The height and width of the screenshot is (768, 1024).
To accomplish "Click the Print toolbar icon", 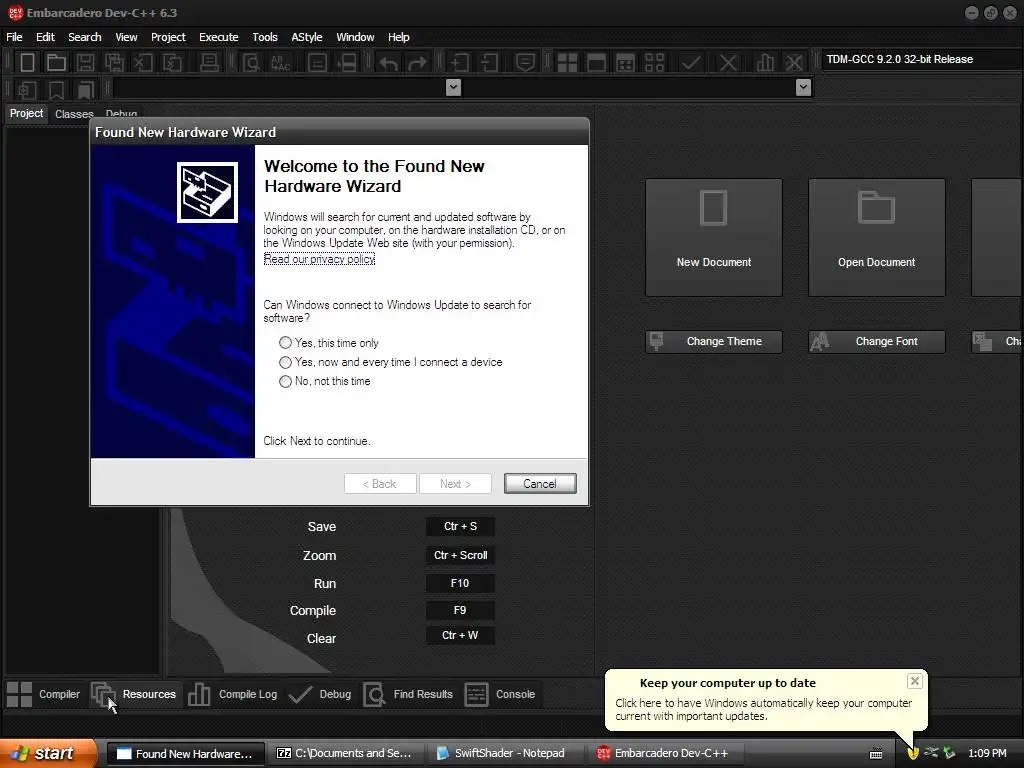I will click(209, 63).
